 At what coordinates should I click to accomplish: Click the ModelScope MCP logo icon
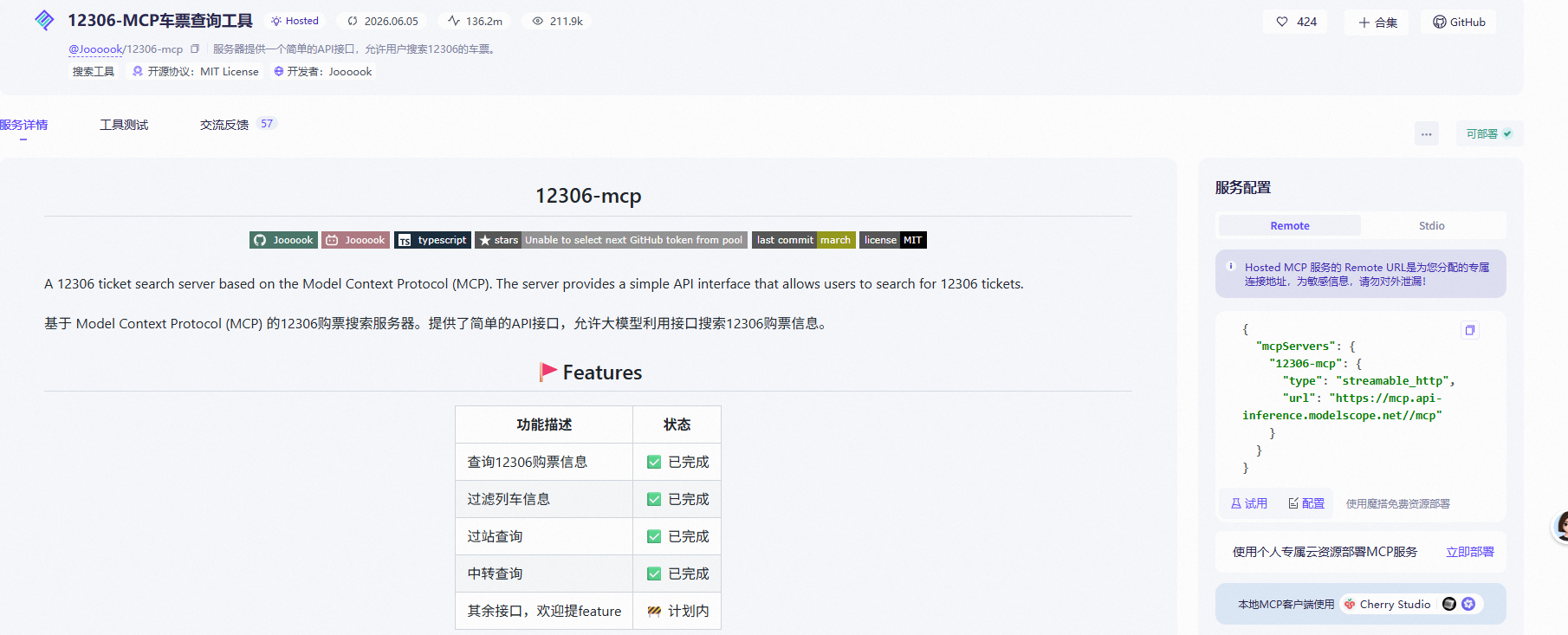(x=44, y=20)
